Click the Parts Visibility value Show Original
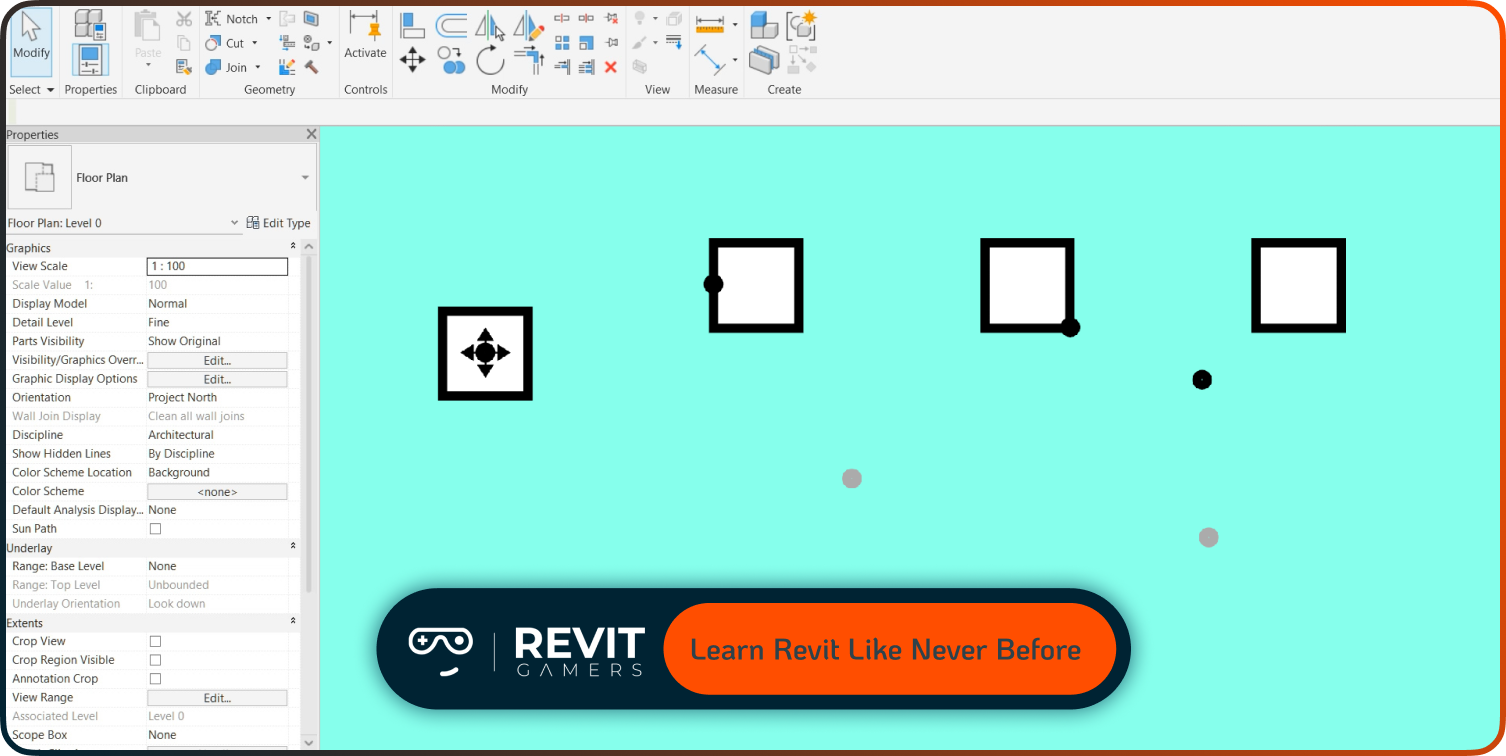1506x756 pixels. [184, 341]
